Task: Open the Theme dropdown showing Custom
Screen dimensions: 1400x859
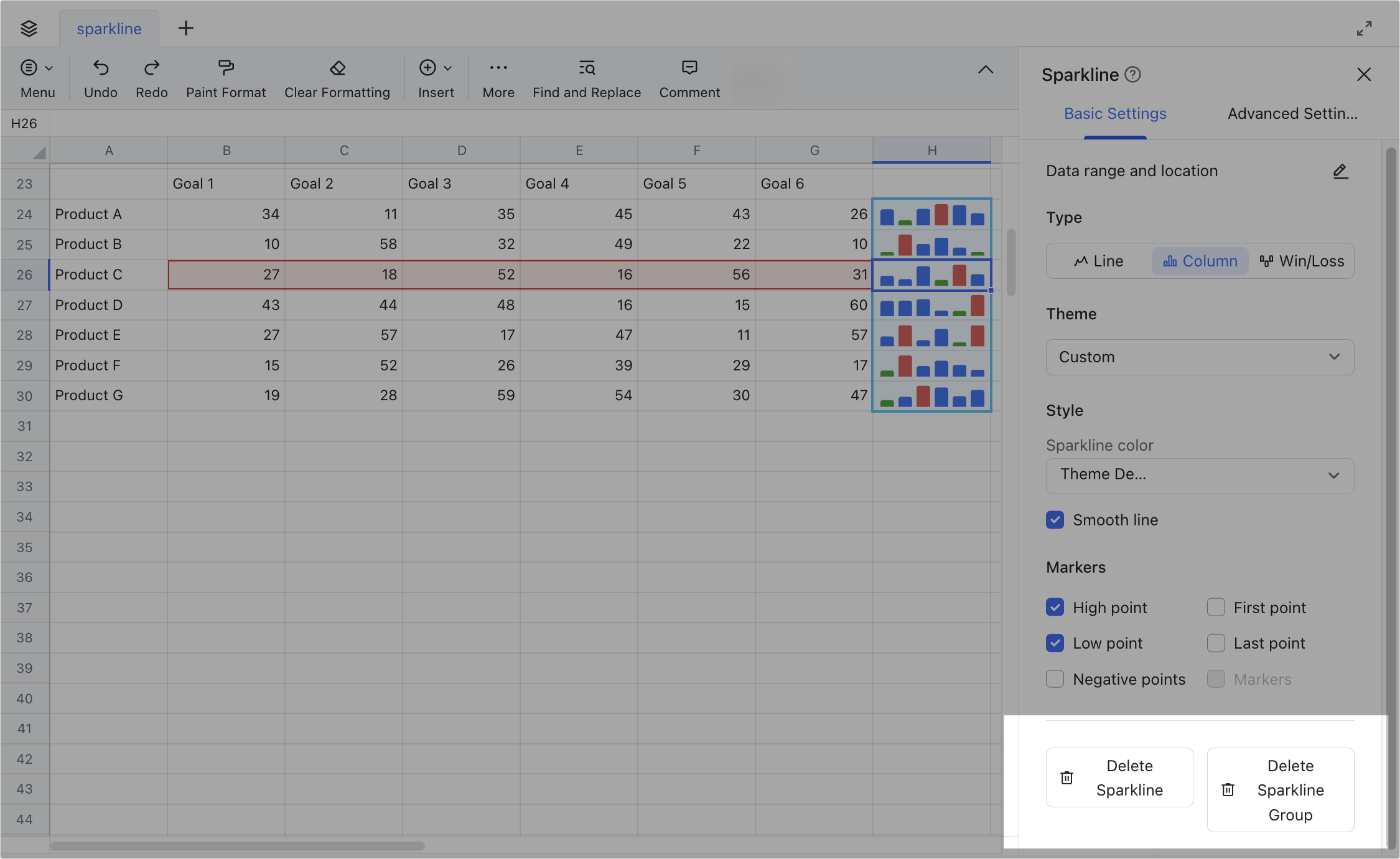Action: click(1200, 357)
